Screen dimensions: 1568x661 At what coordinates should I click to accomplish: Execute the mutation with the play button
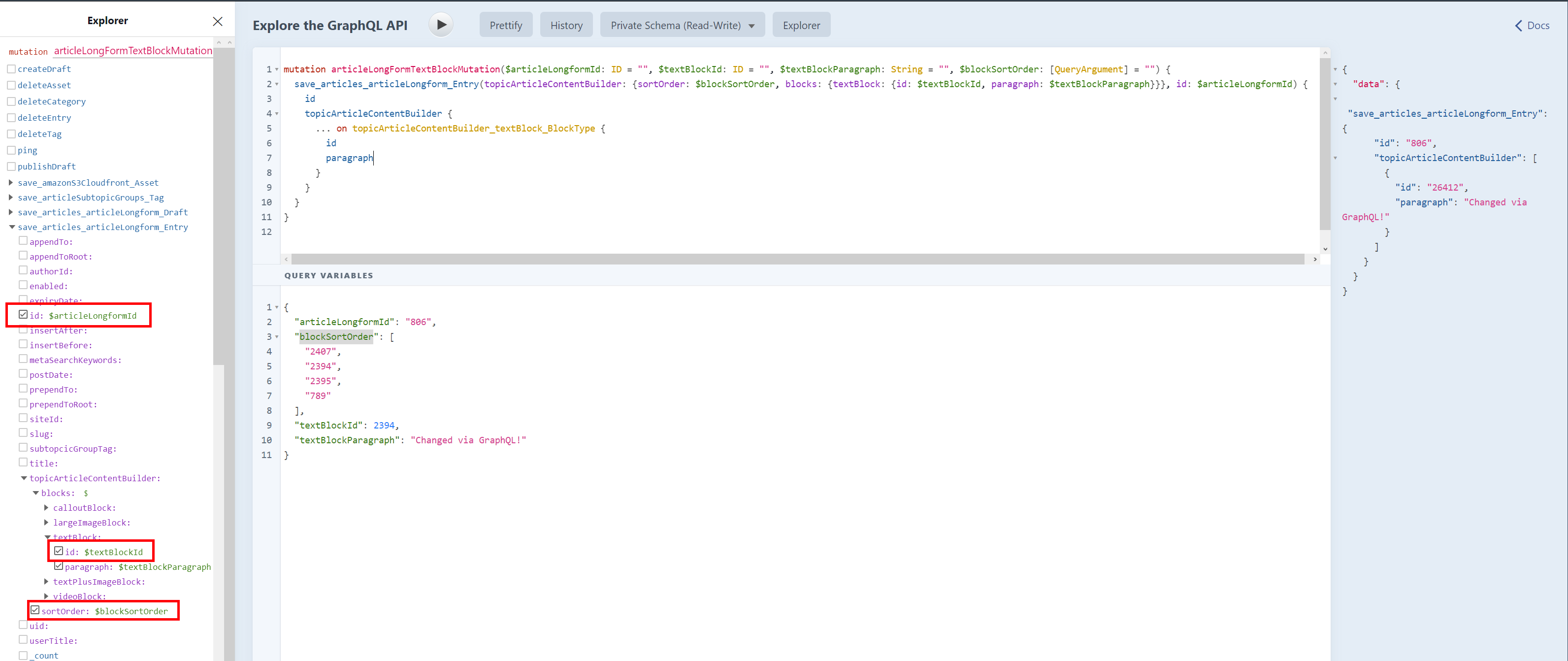click(440, 24)
